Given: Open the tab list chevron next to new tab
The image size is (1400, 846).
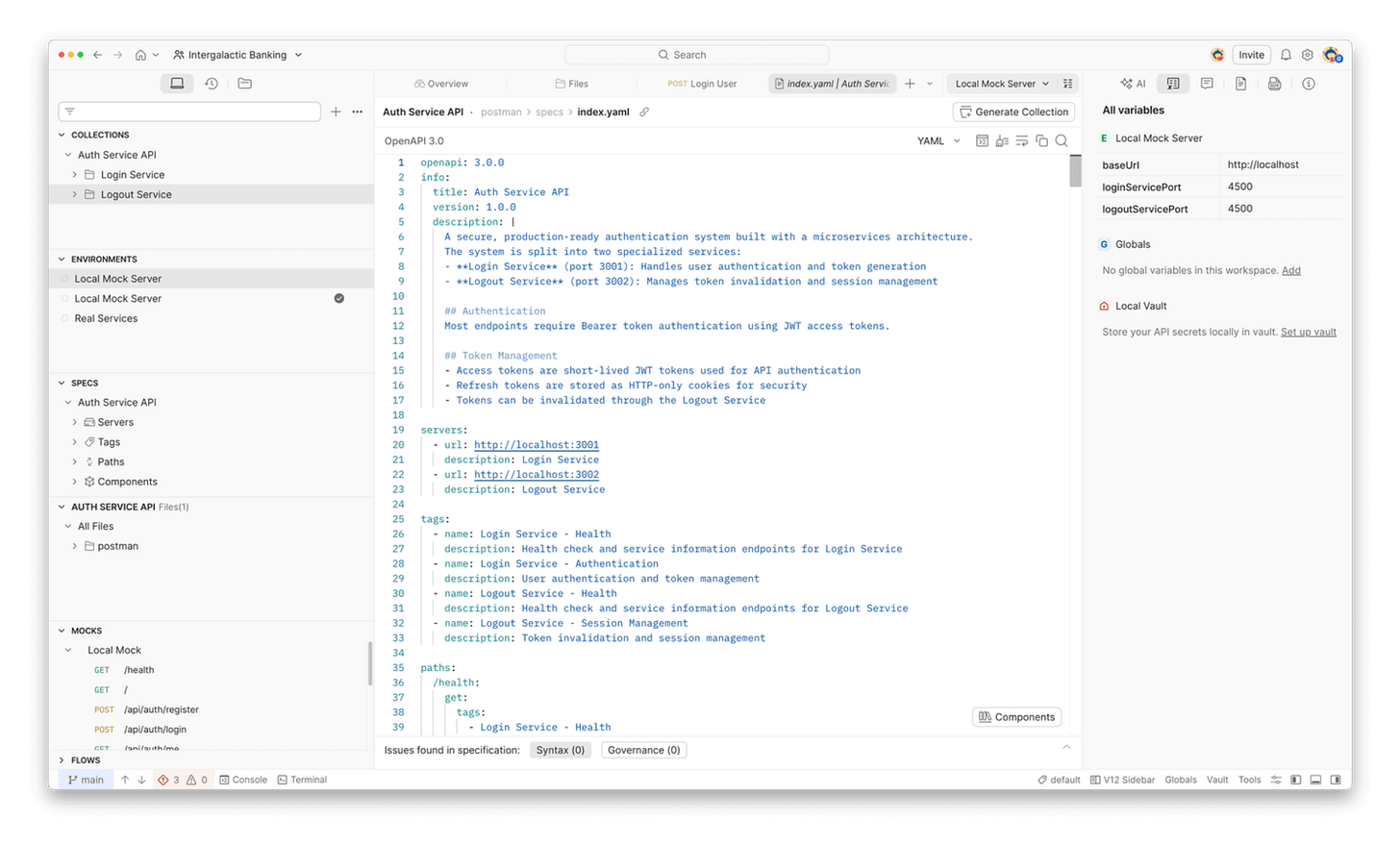Looking at the screenshot, I should click(x=930, y=84).
